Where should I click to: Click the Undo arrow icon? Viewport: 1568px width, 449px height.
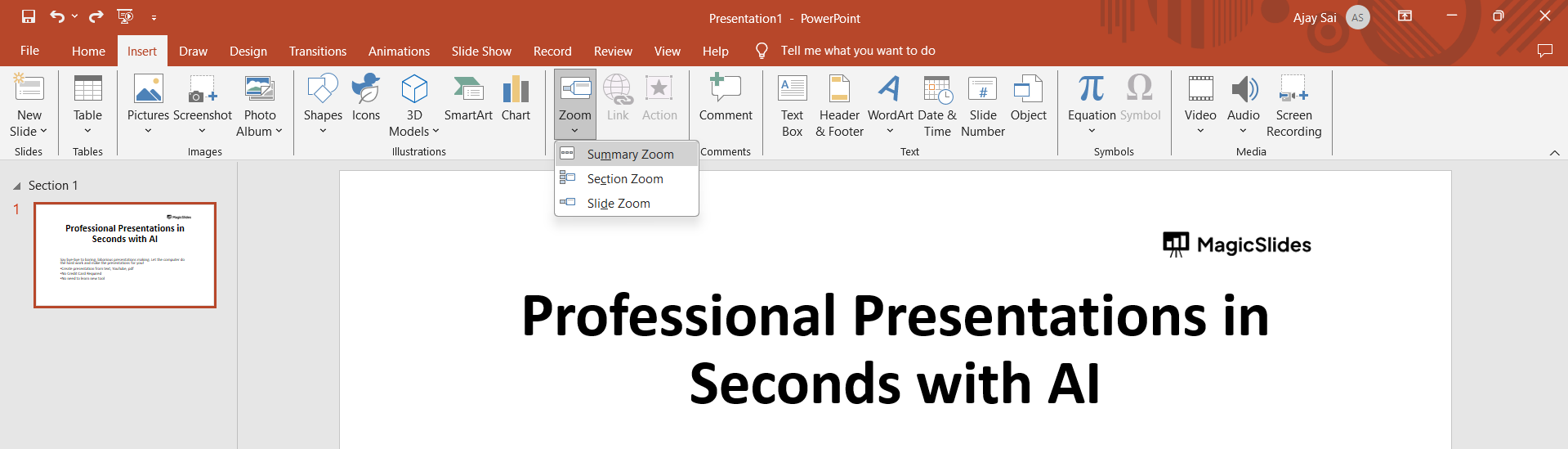pos(56,16)
